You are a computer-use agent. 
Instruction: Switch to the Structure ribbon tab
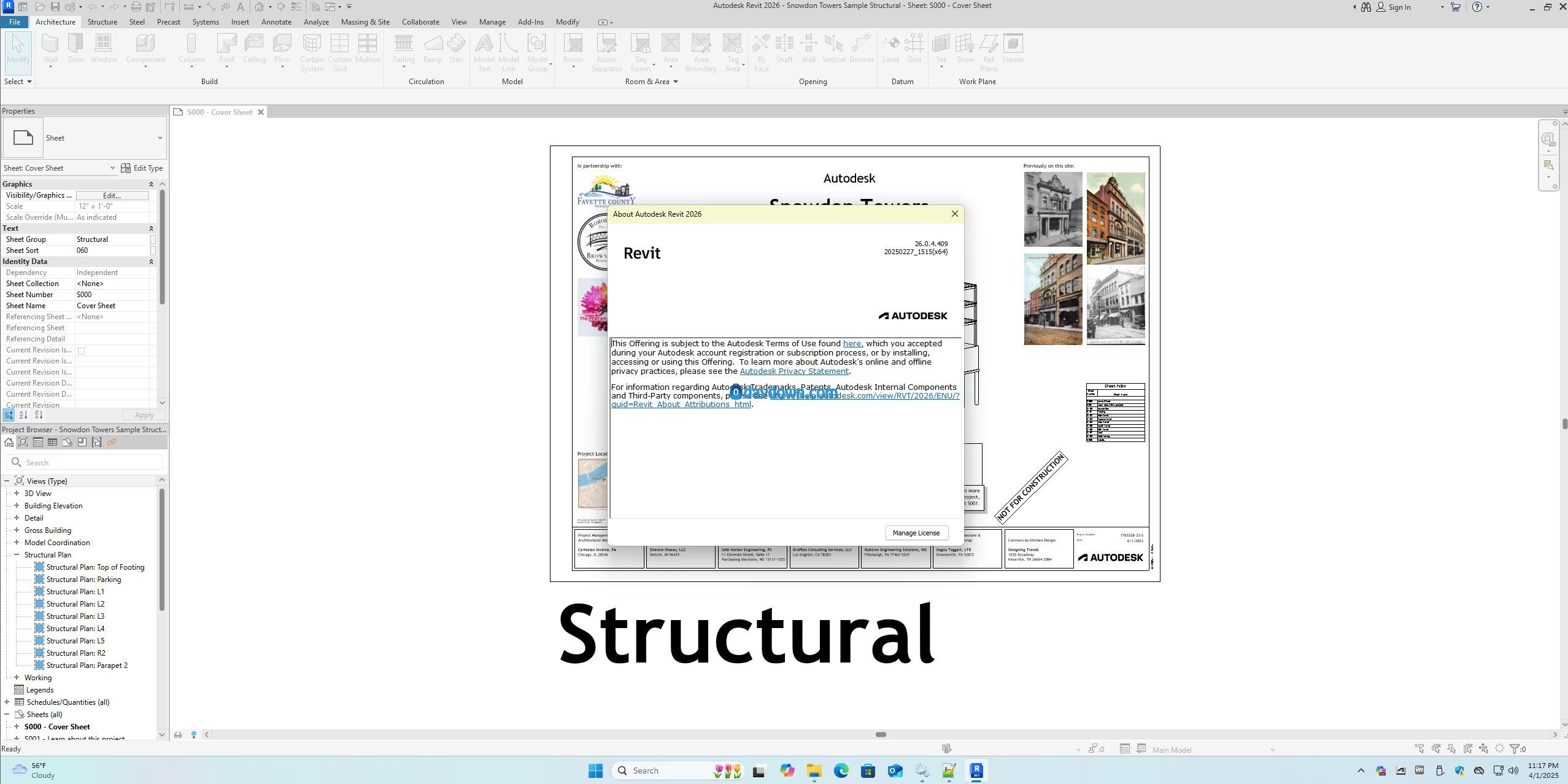102,21
